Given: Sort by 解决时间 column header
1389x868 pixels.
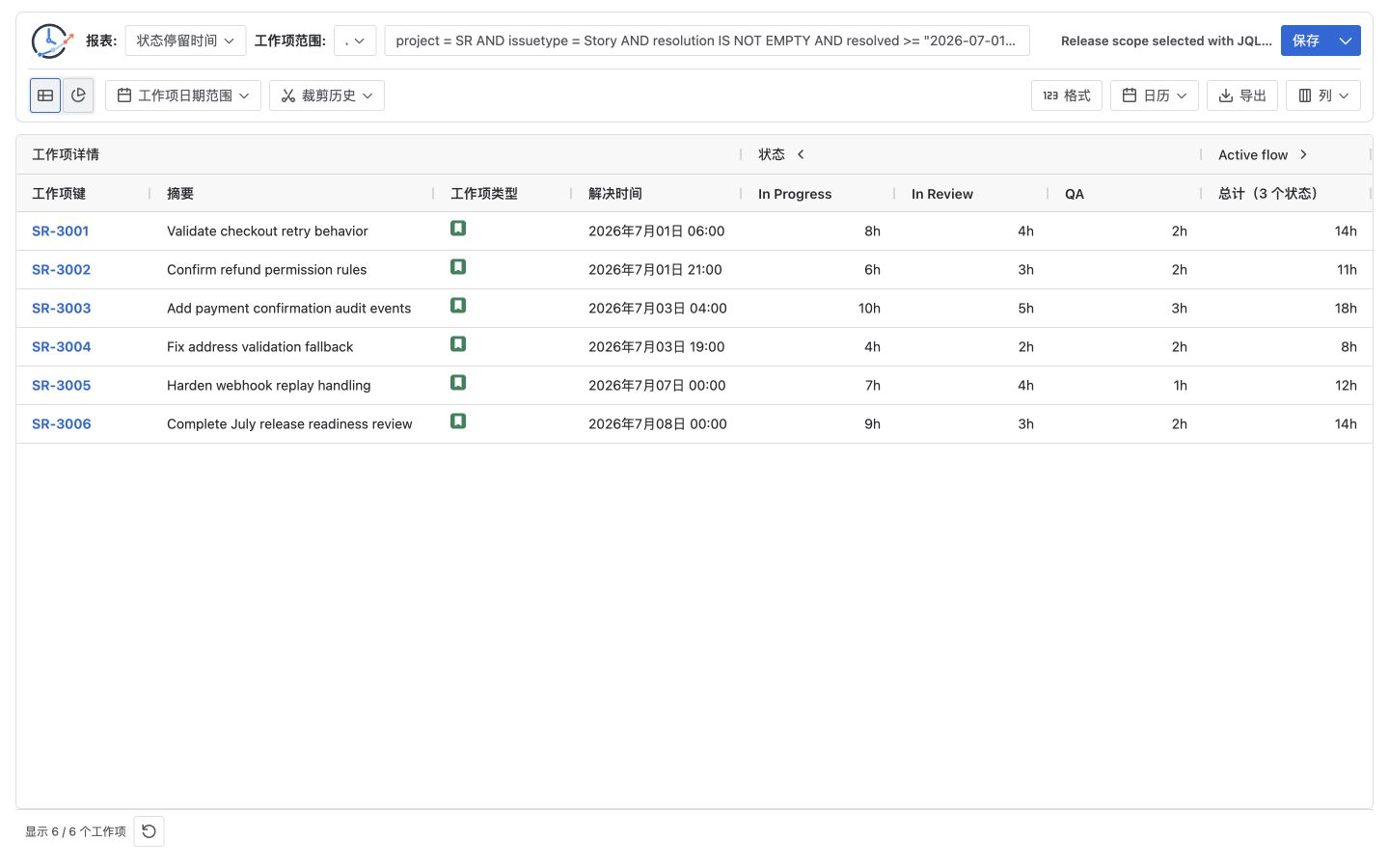Looking at the screenshot, I should pos(615,194).
